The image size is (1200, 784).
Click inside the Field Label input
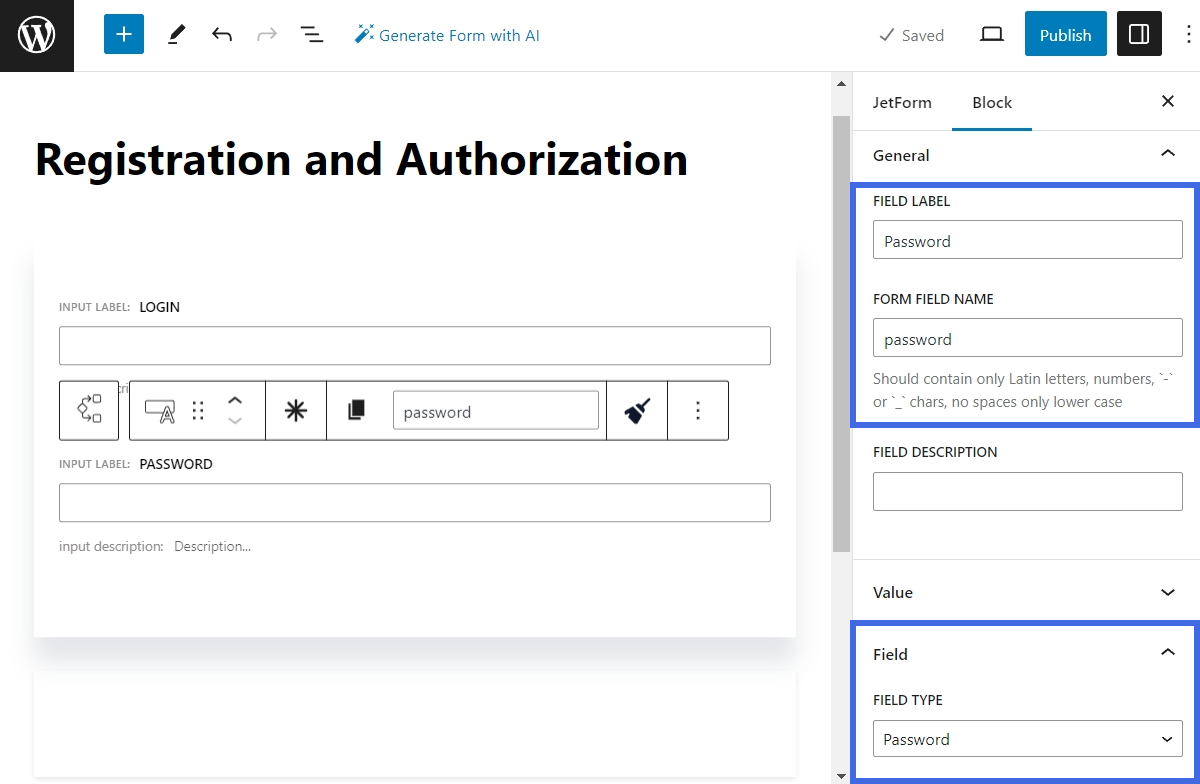[1027, 240]
